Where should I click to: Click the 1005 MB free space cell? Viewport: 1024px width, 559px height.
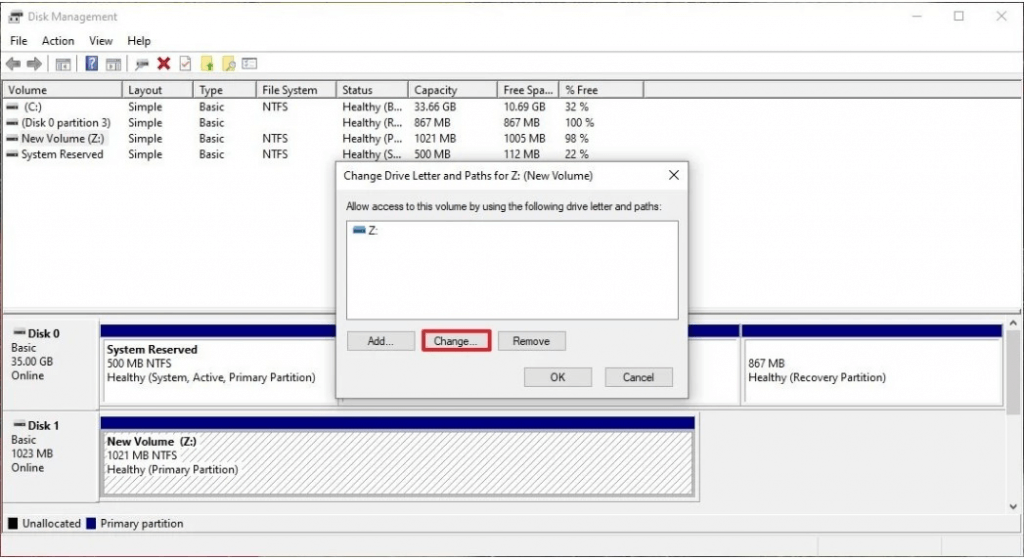[524, 138]
